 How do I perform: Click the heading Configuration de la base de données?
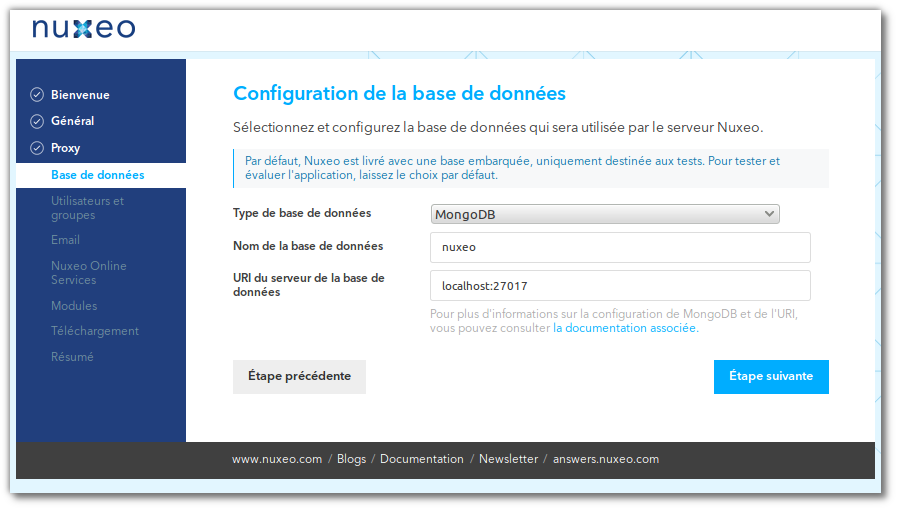[399, 93]
